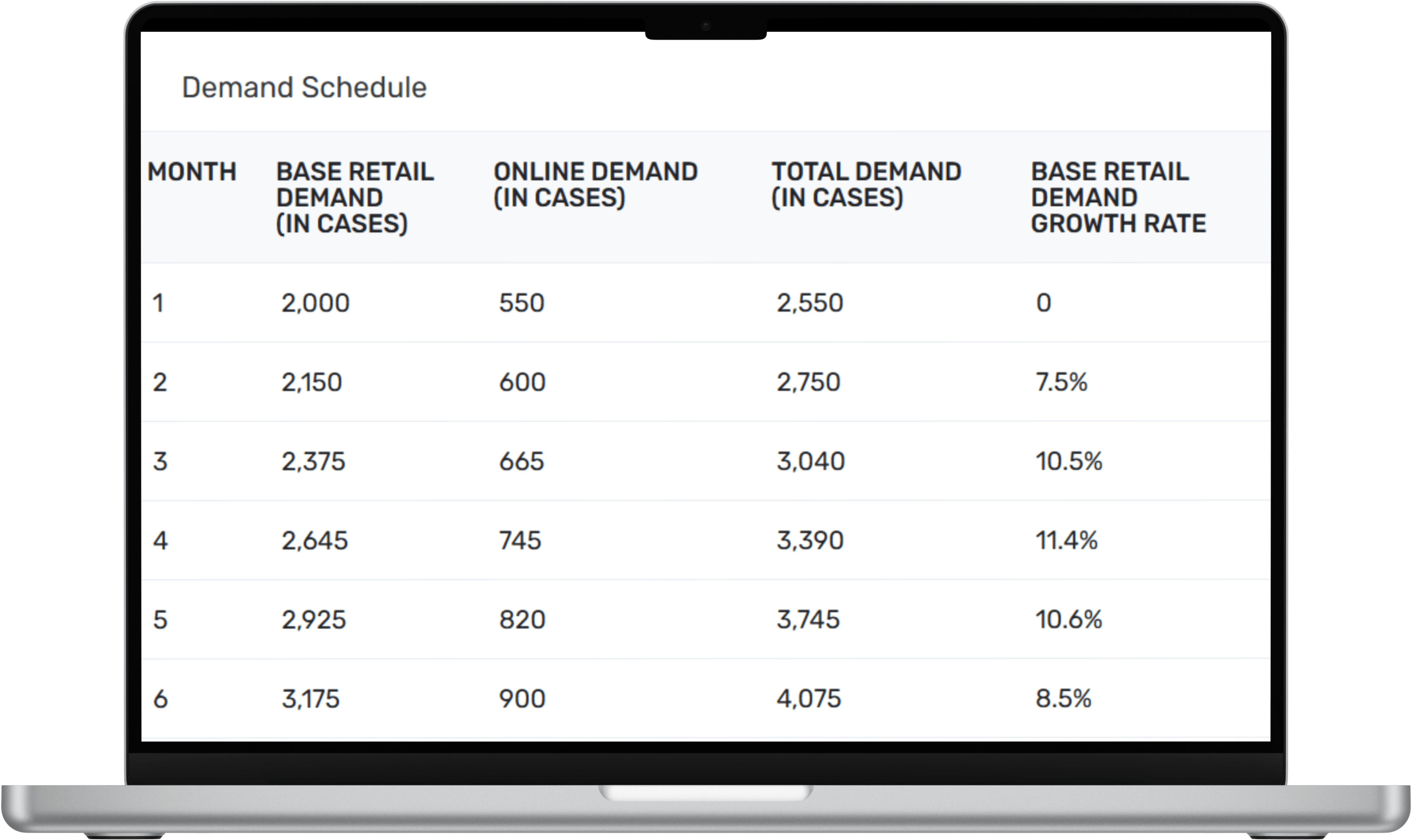Image resolution: width=1412 pixels, height=840 pixels.
Task: Click the 11.4% growth rate cell
Action: [x=1066, y=540]
